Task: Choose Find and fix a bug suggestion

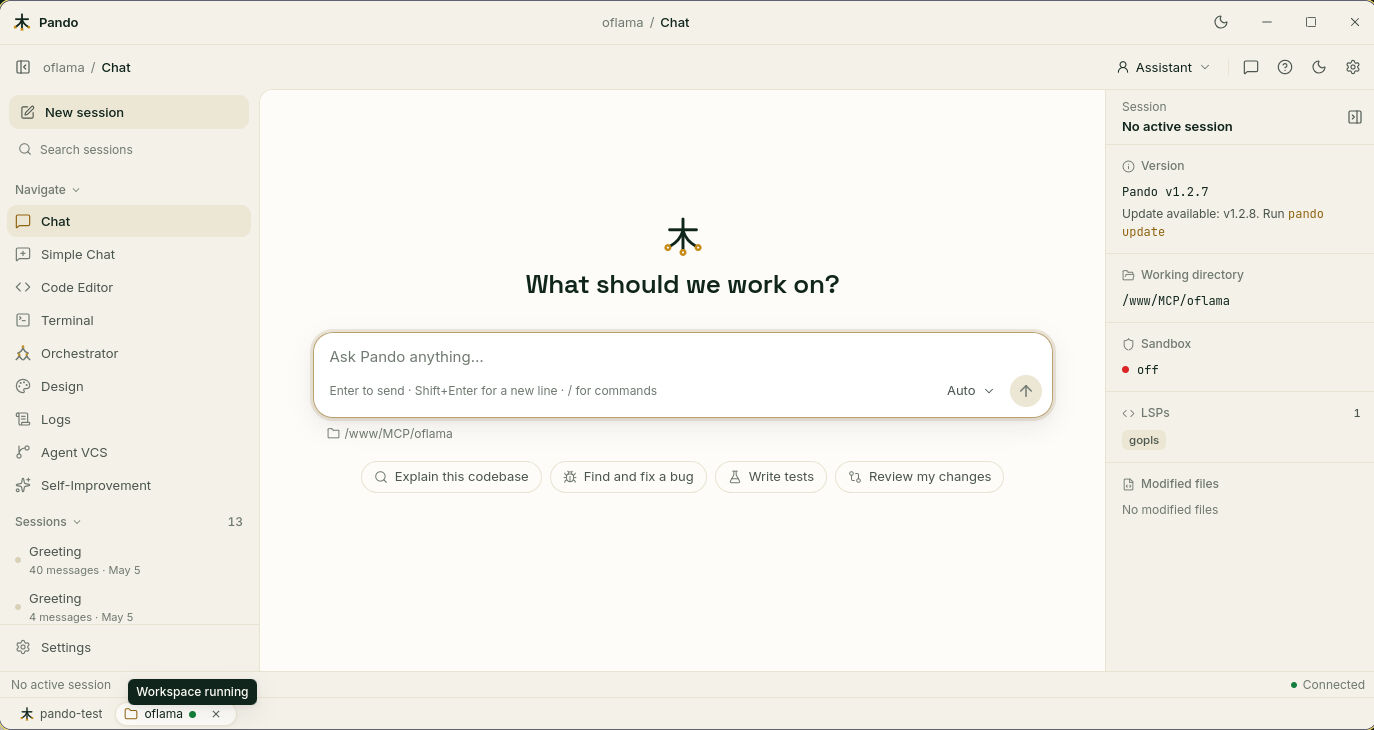Action: pyautogui.click(x=628, y=477)
